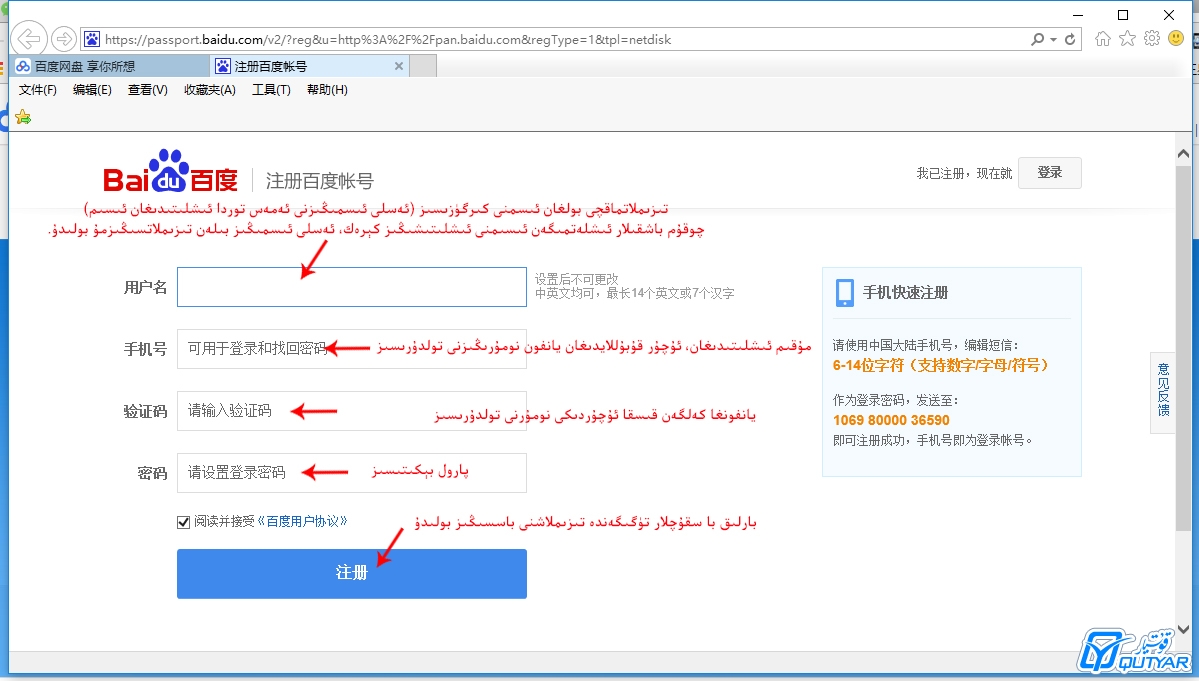Image resolution: width=1199 pixels, height=681 pixels.
Task: Click the scrollbar down arrow
Action: 1183,629
